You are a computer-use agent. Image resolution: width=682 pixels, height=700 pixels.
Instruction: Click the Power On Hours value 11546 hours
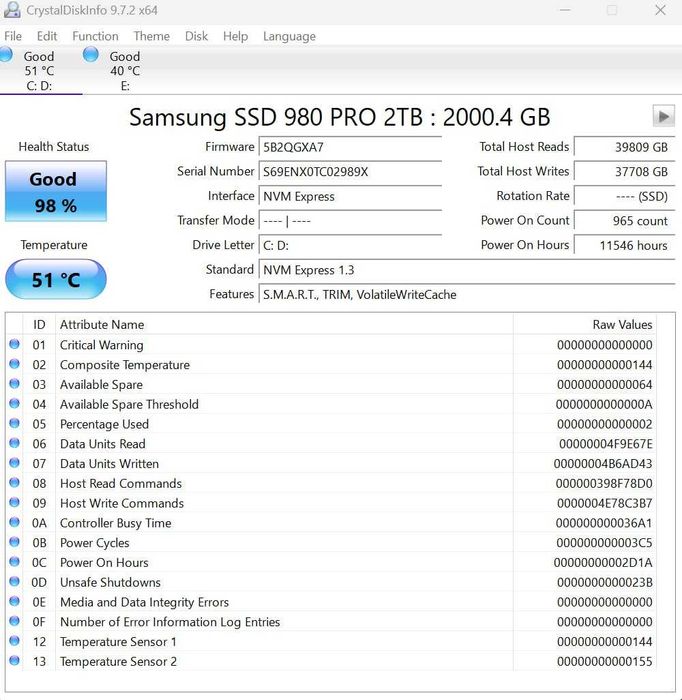point(624,246)
